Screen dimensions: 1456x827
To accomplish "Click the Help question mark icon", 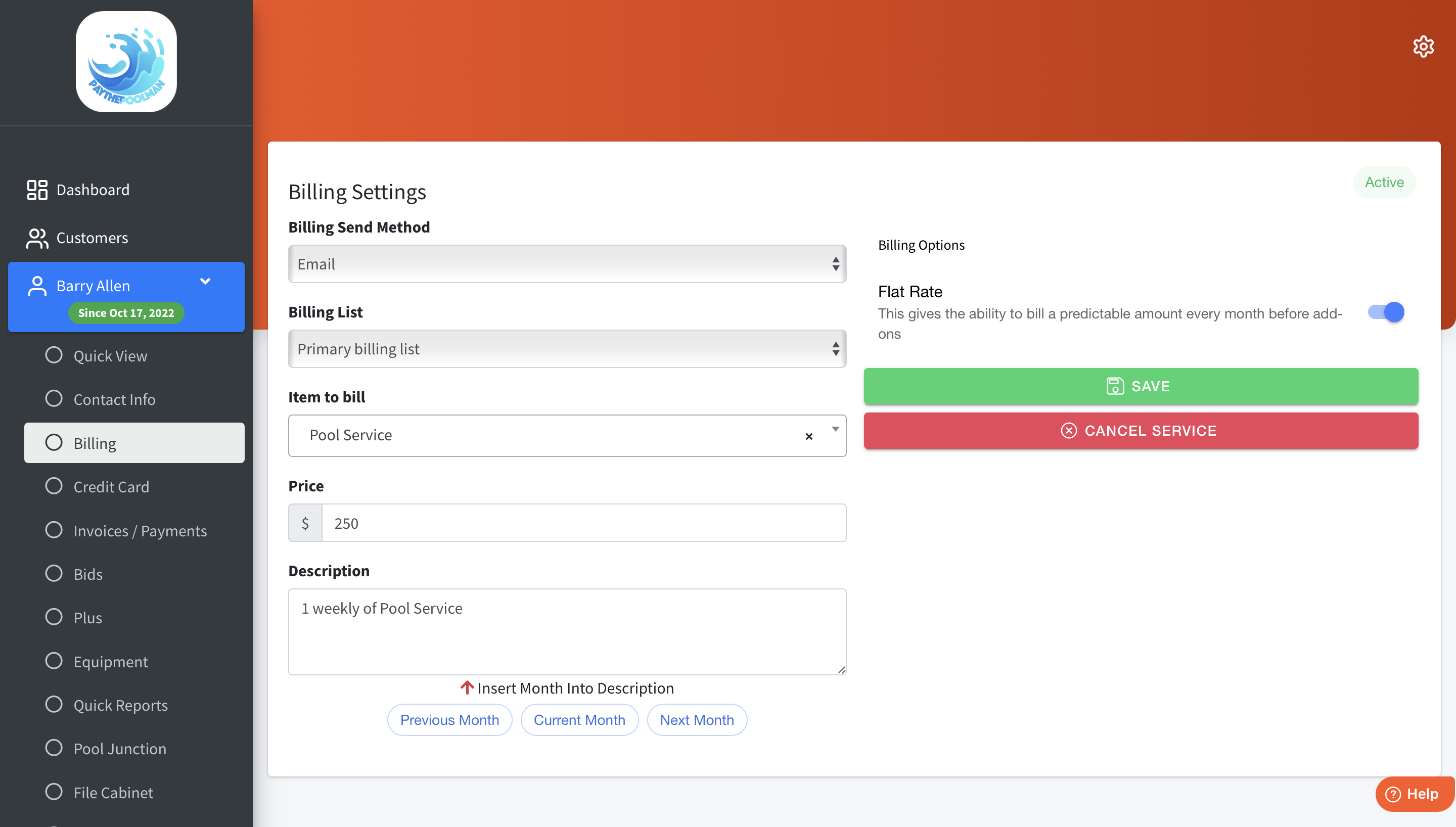I will (x=1393, y=794).
